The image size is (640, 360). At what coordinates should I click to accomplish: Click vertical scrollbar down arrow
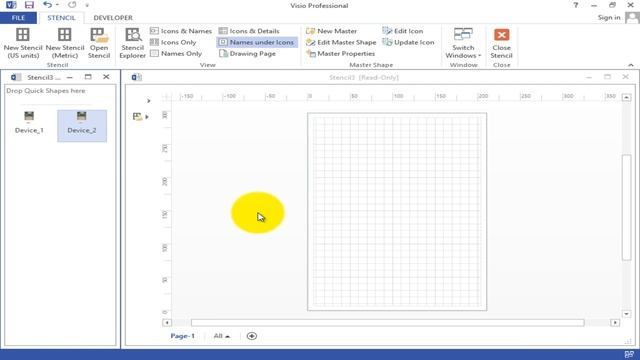[627, 313]
